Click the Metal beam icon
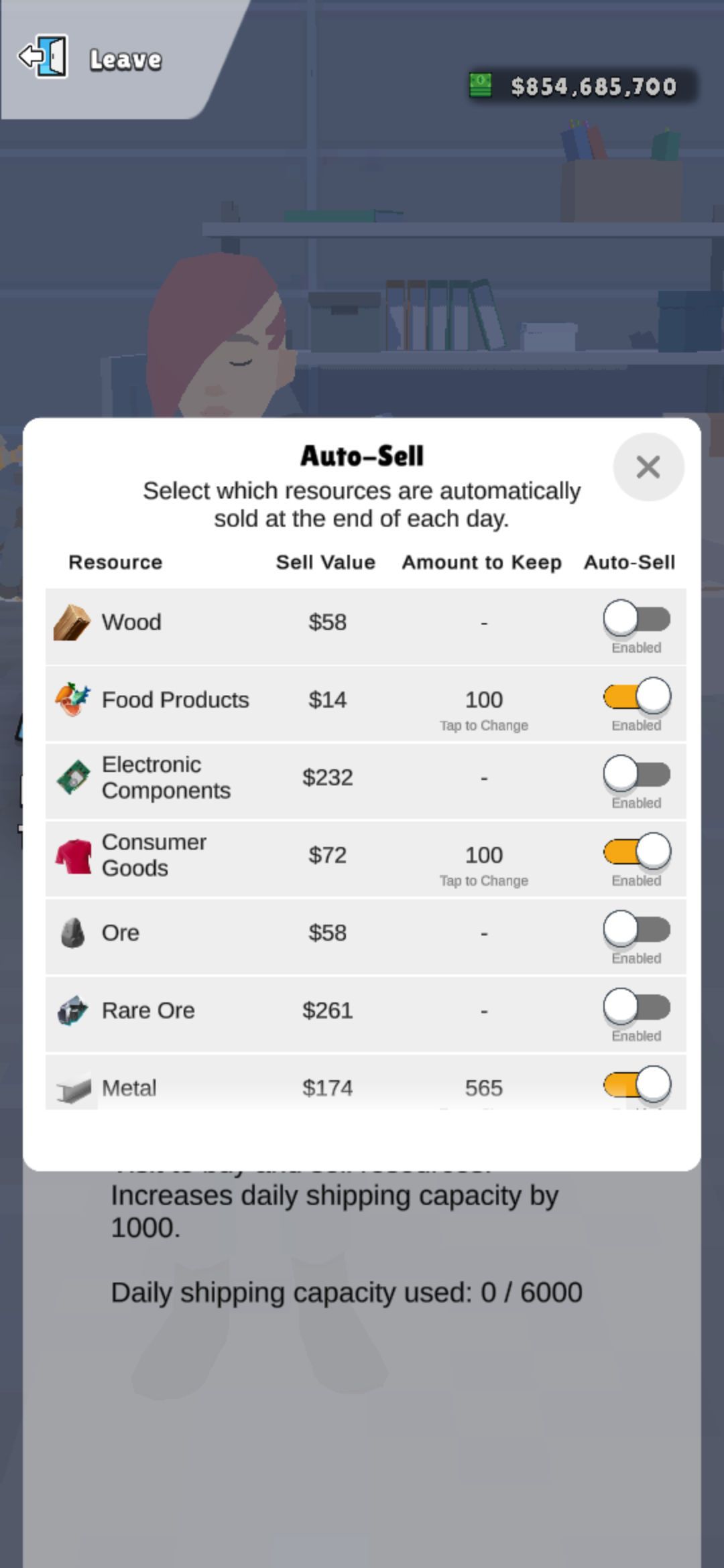The width and height of the screenshot is (724, 1568). tap(74, 1090)
